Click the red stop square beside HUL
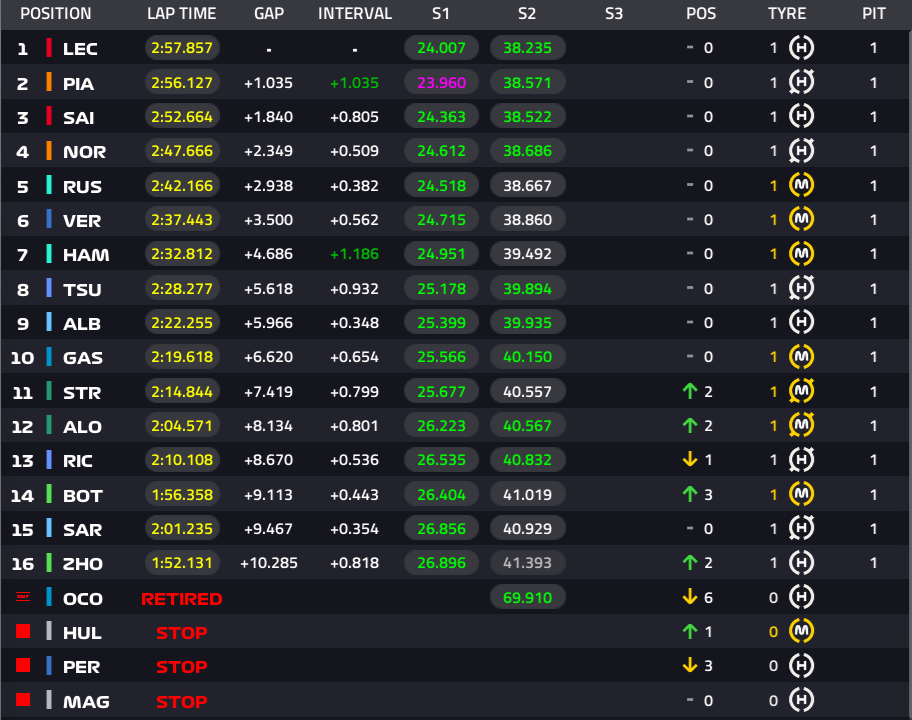The image size is (912, 720). (x=23, y=631)
